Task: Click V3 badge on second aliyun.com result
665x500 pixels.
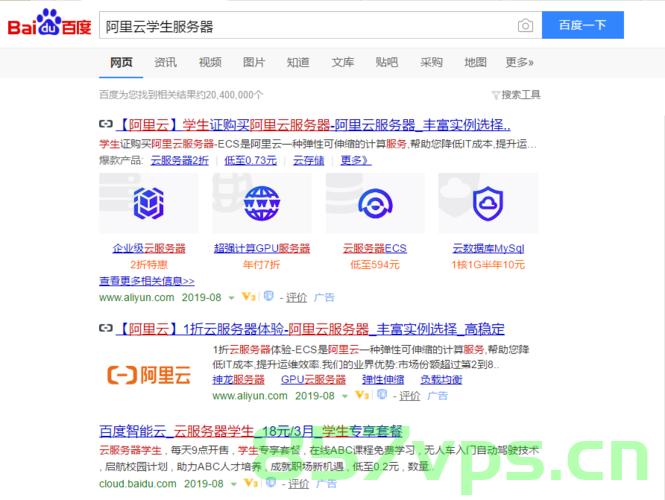Action: coord(362,395)
